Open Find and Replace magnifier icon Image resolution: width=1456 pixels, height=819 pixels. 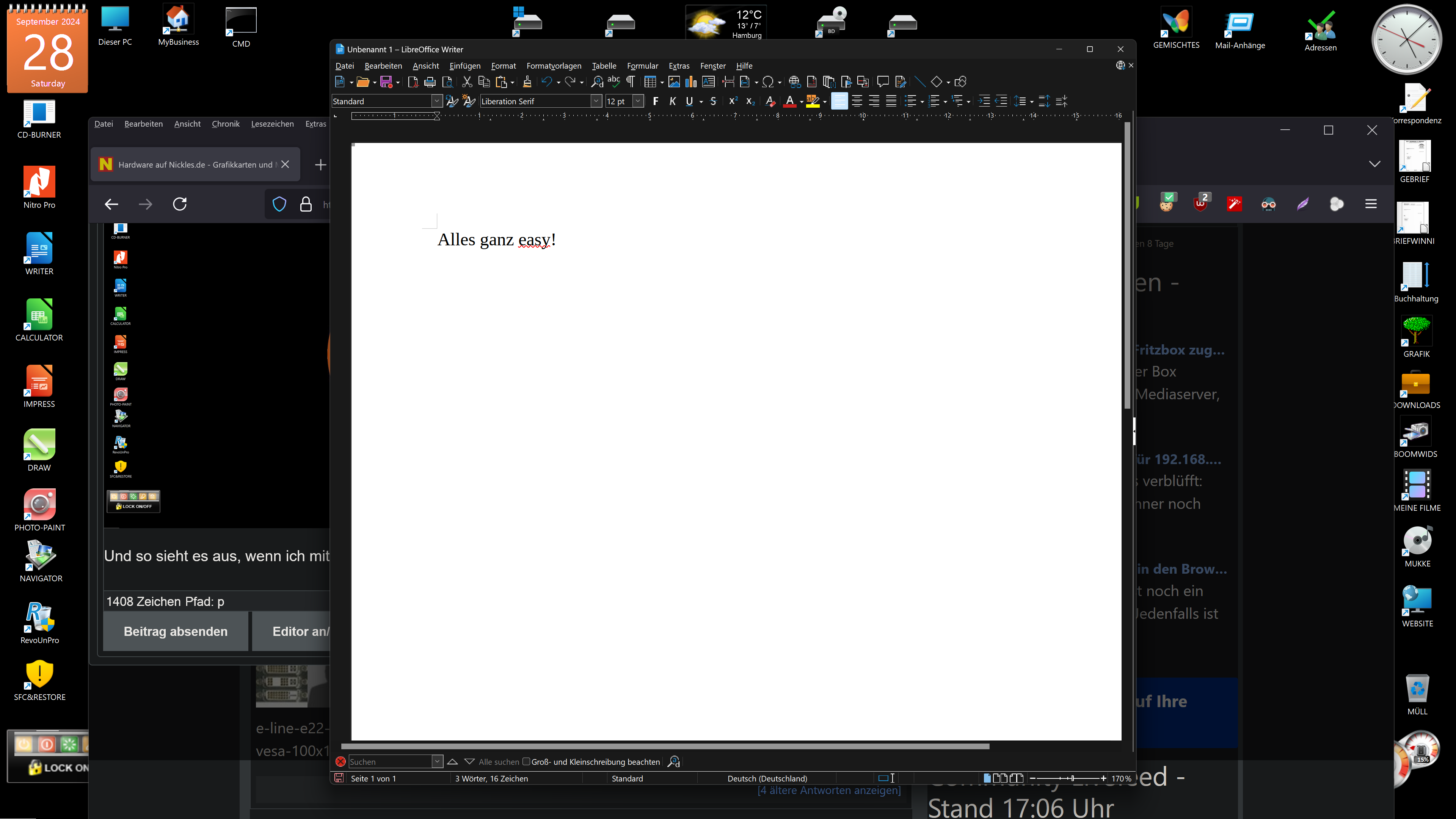tap(597, 83)
